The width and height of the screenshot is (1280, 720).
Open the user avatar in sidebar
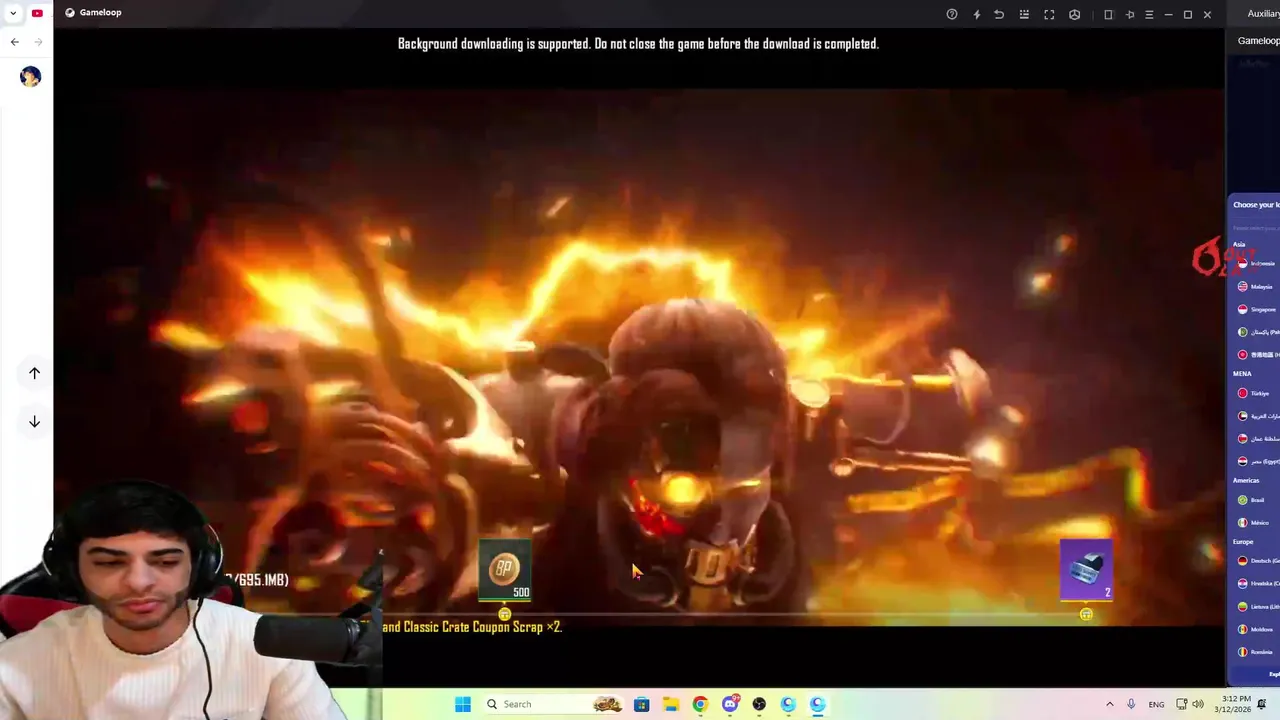tap(30, 77)
